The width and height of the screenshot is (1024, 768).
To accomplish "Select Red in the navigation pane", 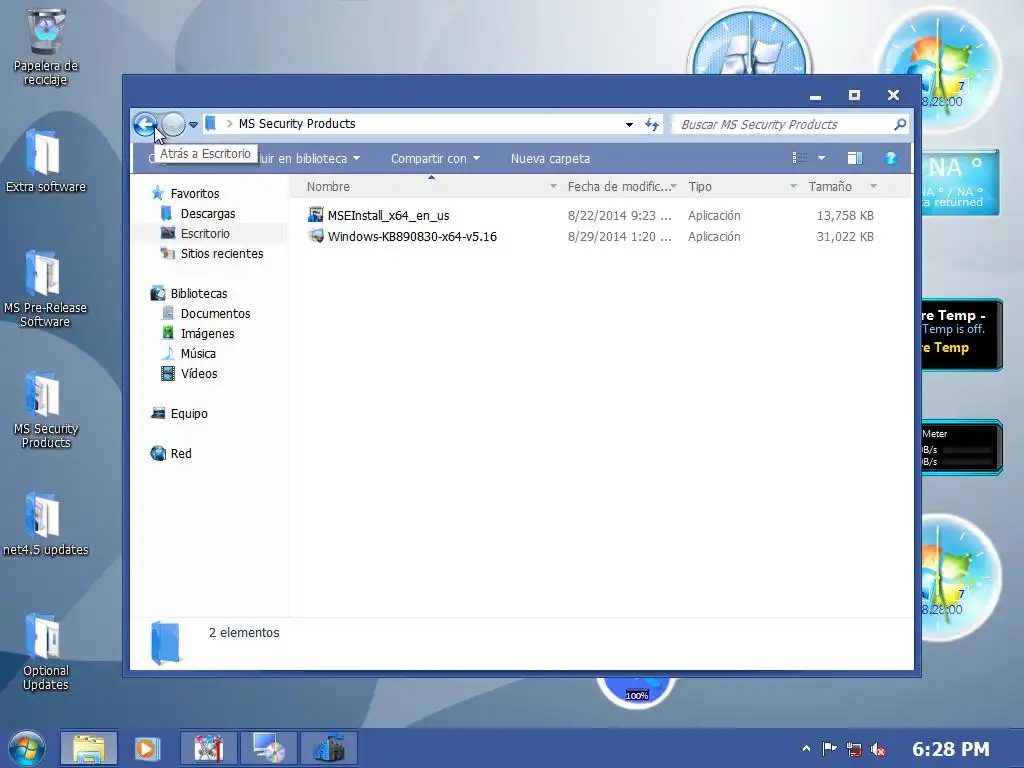I will (181, 453).
